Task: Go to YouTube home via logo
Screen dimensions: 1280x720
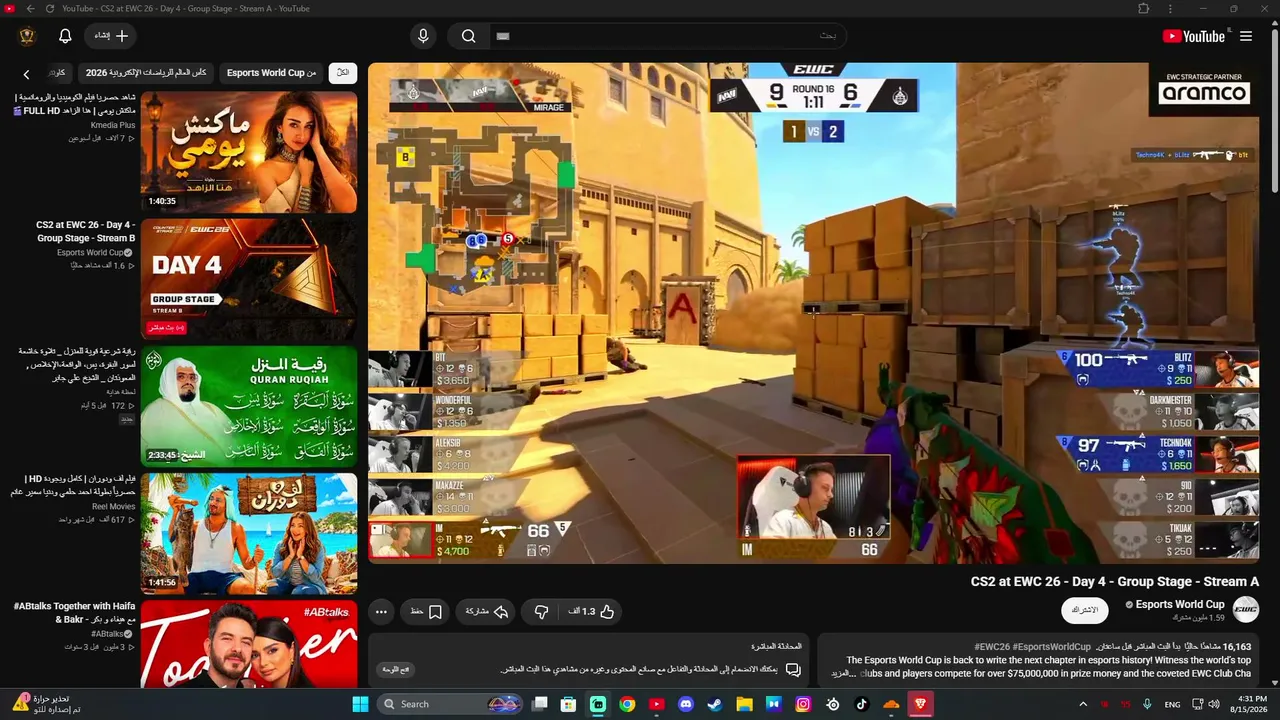Action: [1193, 36]
